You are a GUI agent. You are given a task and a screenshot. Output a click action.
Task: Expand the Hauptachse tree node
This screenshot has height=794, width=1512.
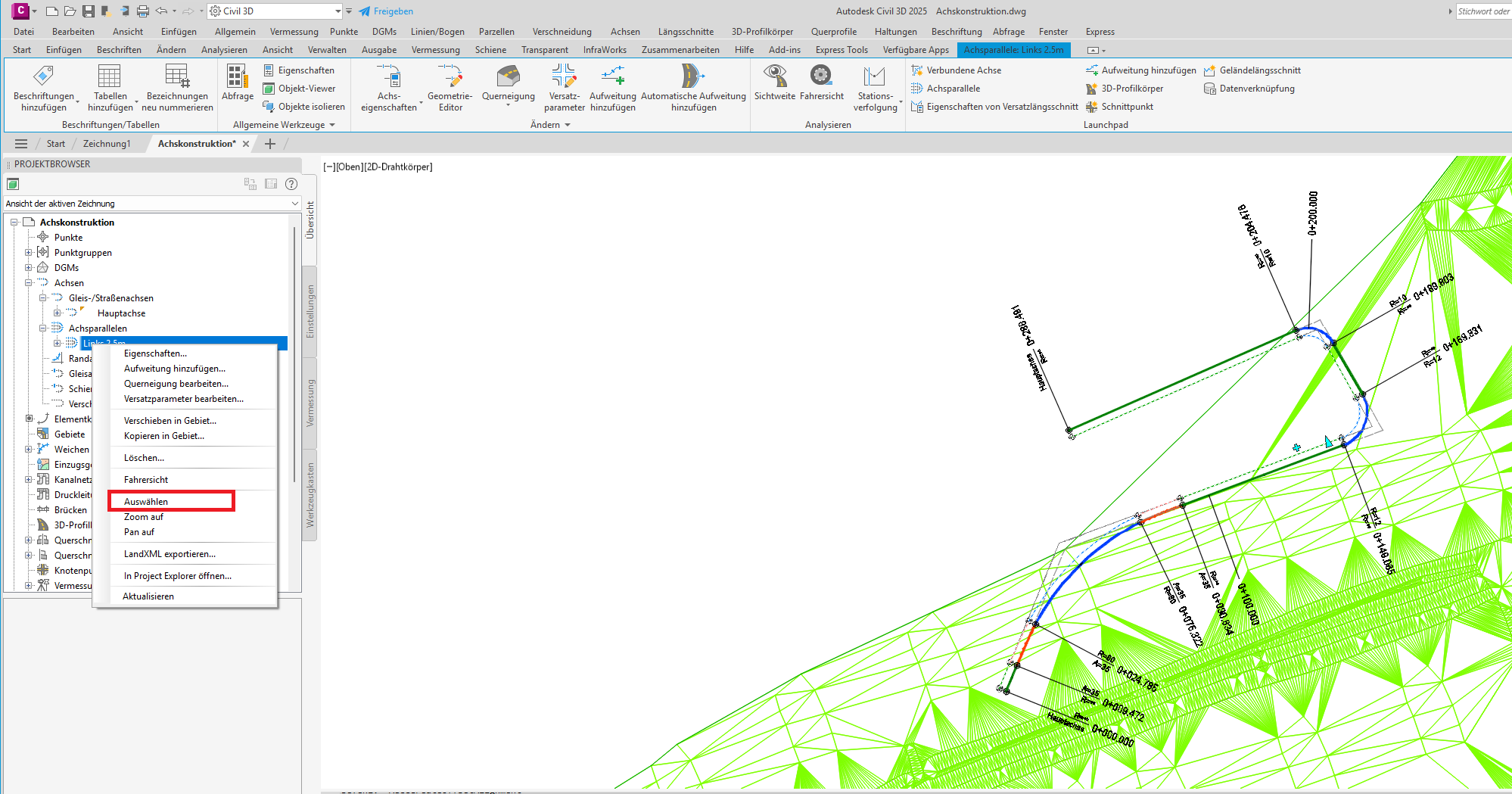click(x=58, y=313)
